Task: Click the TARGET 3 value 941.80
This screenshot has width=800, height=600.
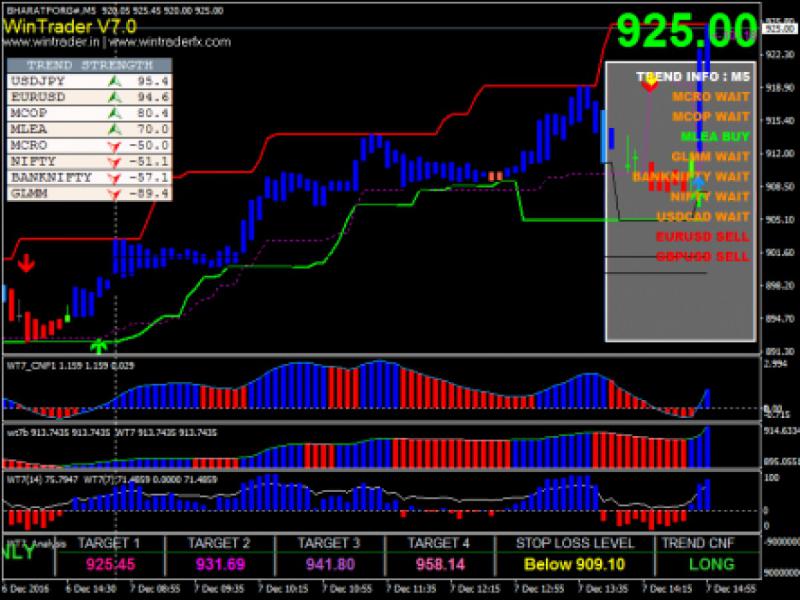Action: (330, 564)
